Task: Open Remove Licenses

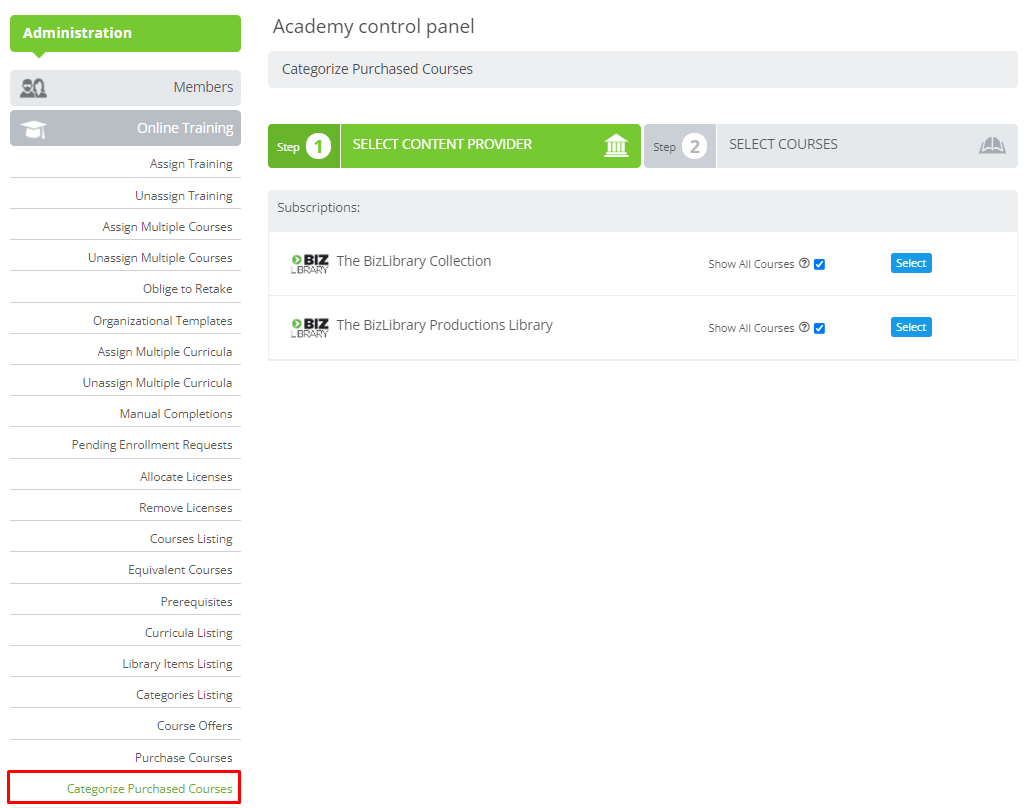Action: pyautogui.click(x=185, y=508)
